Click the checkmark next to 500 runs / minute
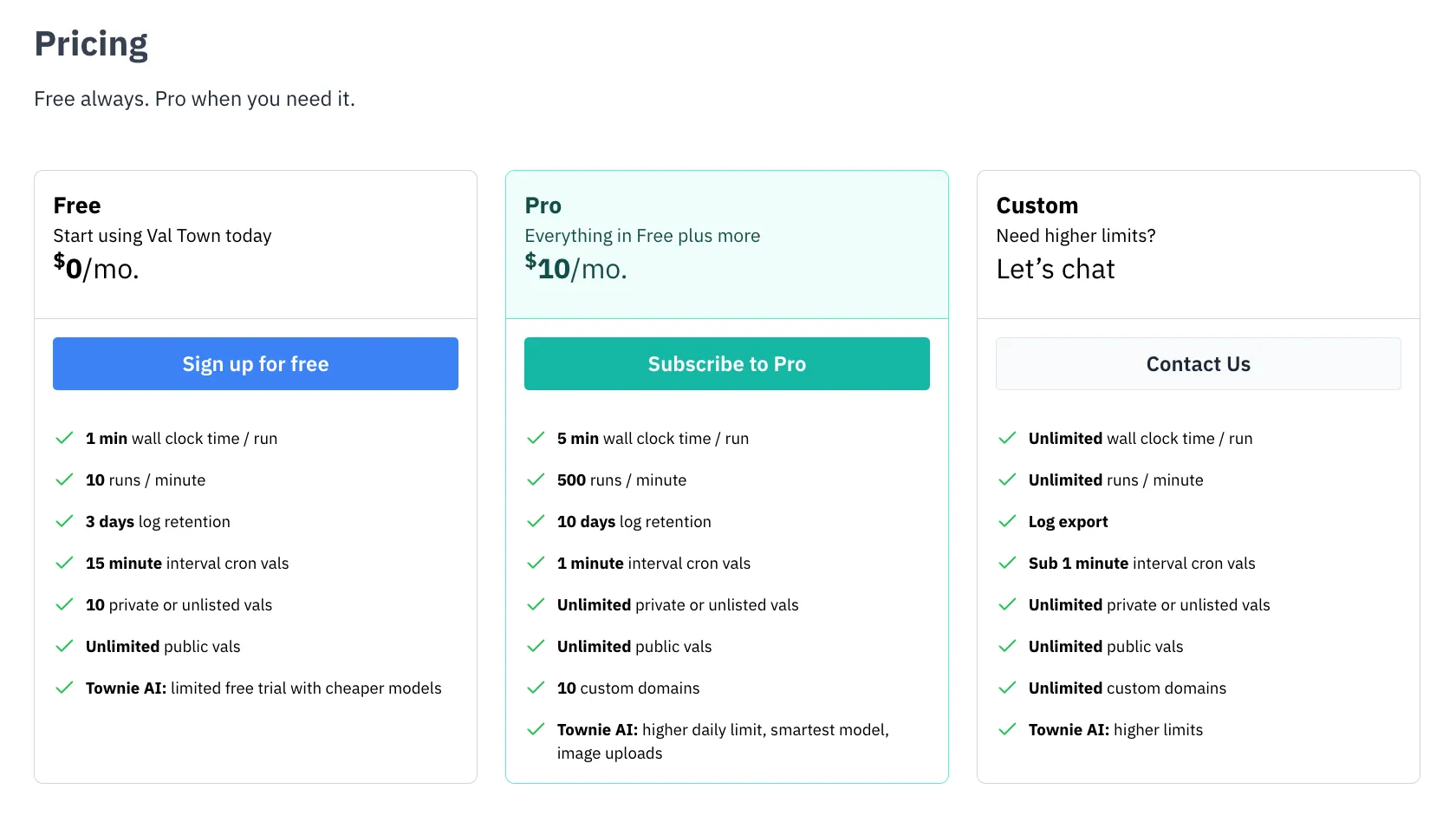This screenshot has height=822, width=1456. click(536, 479)
